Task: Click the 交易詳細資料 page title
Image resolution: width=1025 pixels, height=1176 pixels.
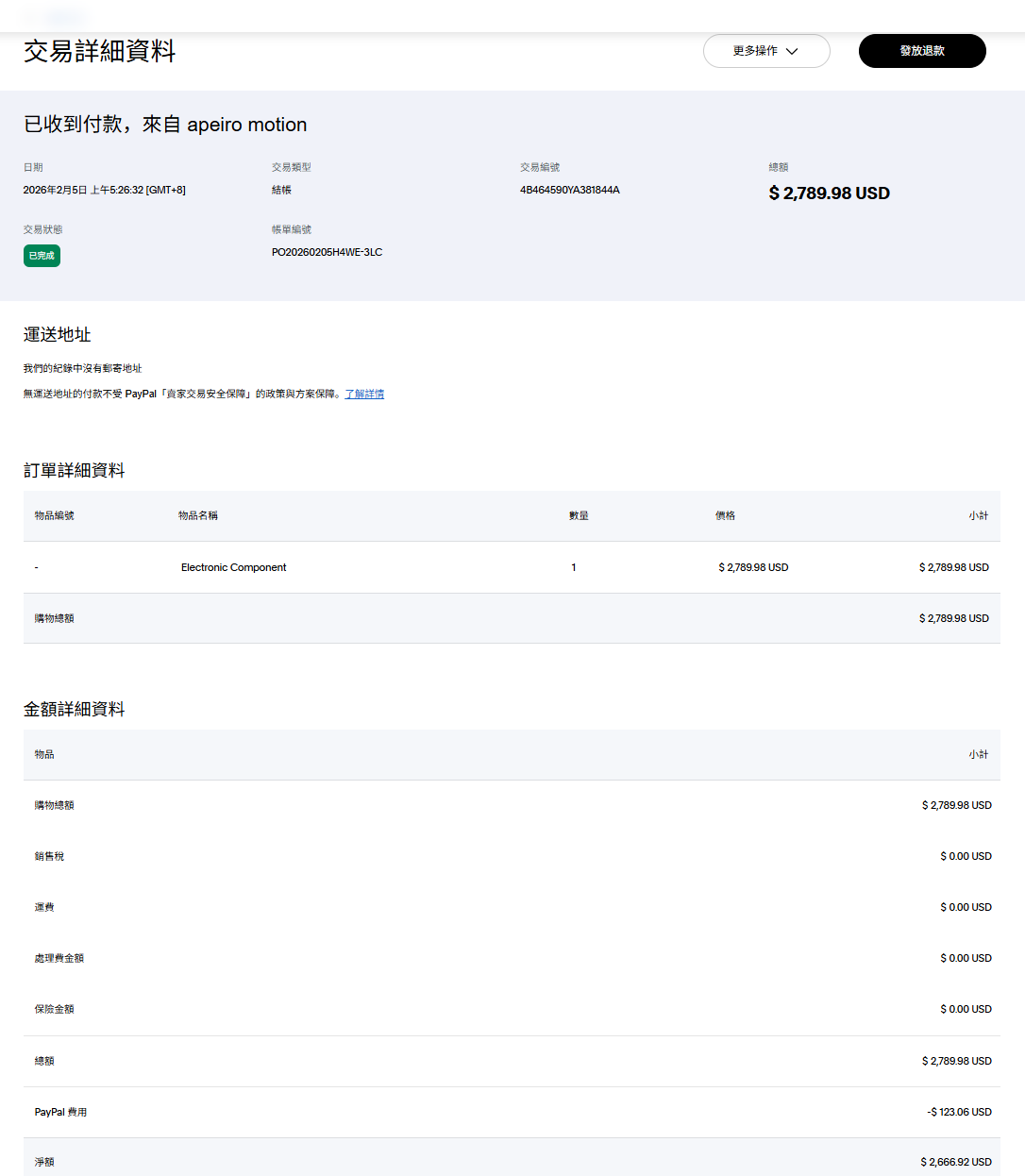Action: pyautogui.click(x=99, y=51)
